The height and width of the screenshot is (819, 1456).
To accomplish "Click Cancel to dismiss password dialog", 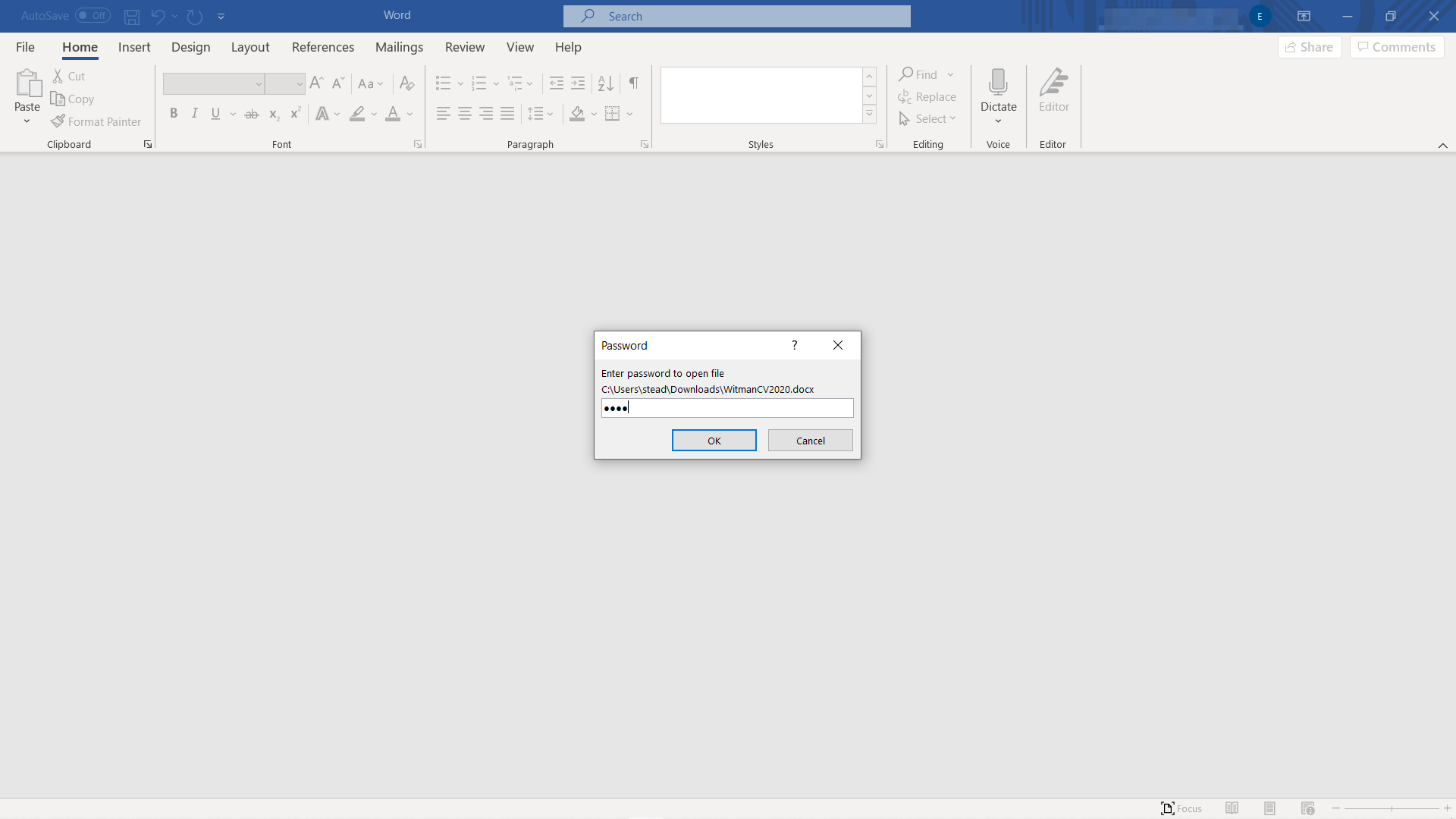I will (810, 440).
